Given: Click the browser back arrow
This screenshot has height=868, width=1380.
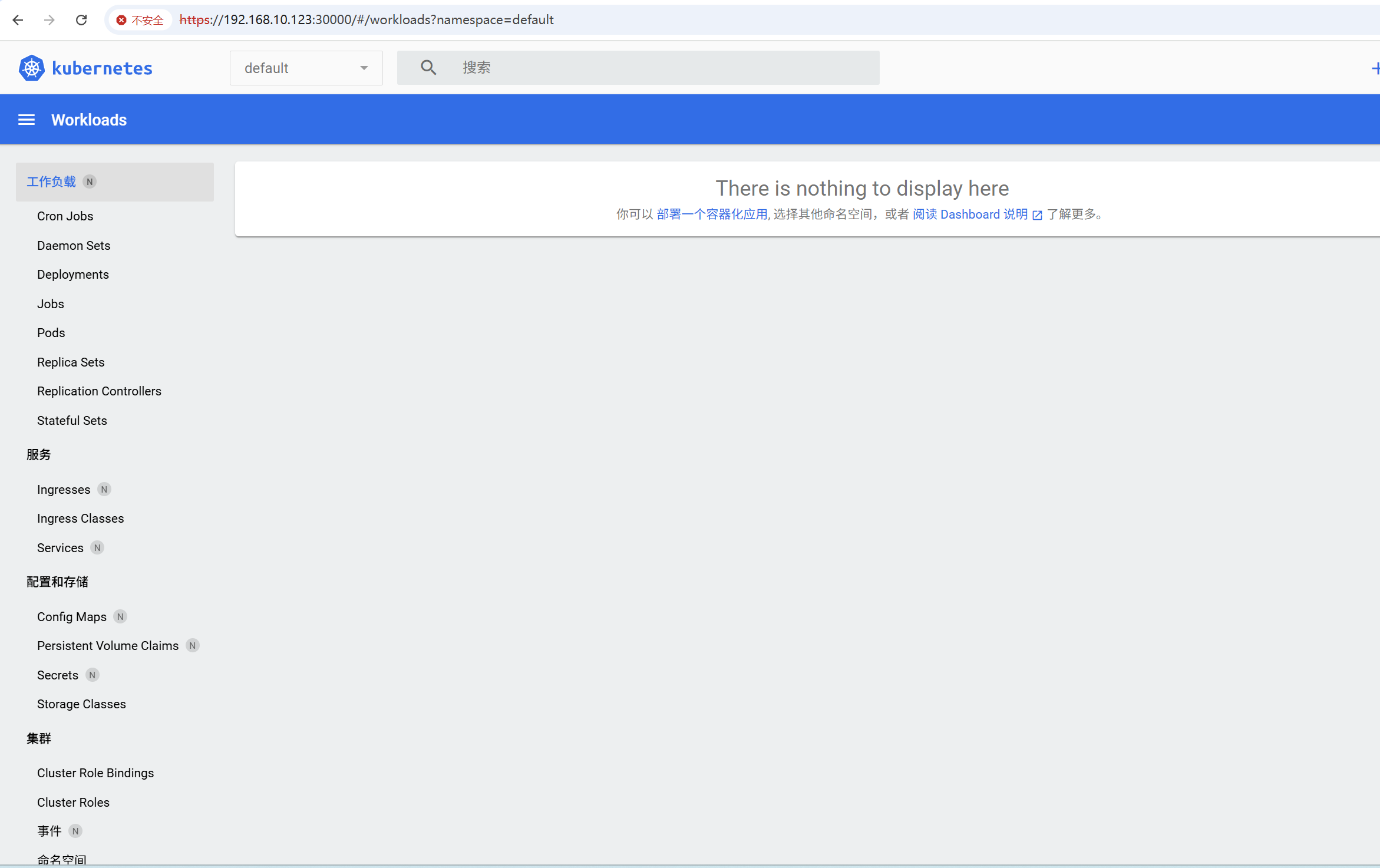Looking at the screenshot, I should click(x=18, y=20).
